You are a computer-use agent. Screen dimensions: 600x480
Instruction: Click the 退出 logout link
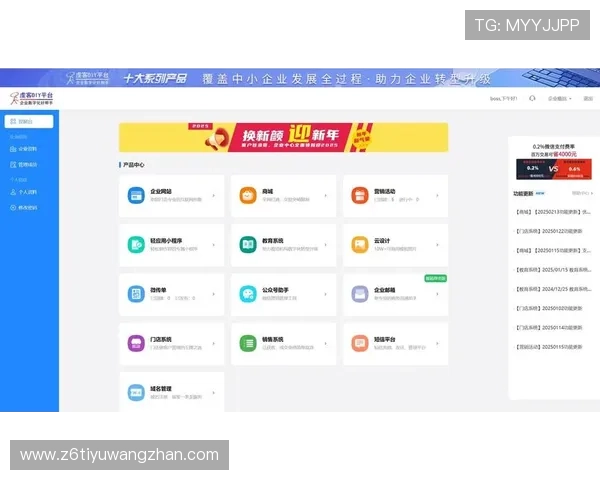point(588,99)
